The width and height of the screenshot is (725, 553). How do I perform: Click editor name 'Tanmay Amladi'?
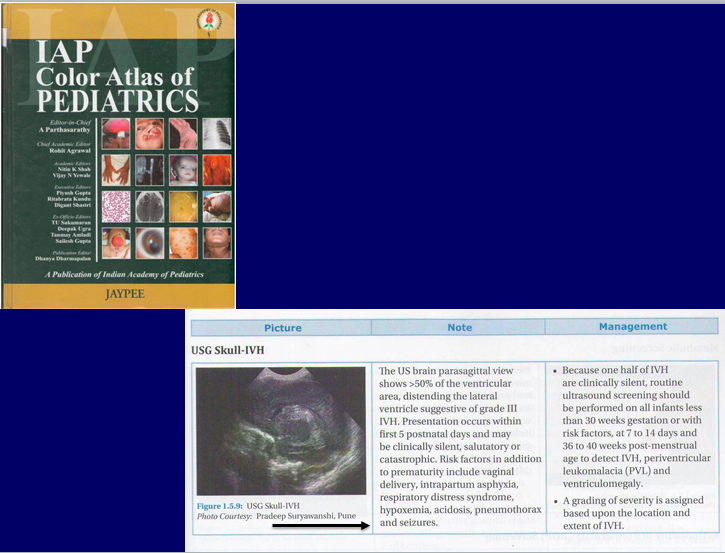pos(71,235)
